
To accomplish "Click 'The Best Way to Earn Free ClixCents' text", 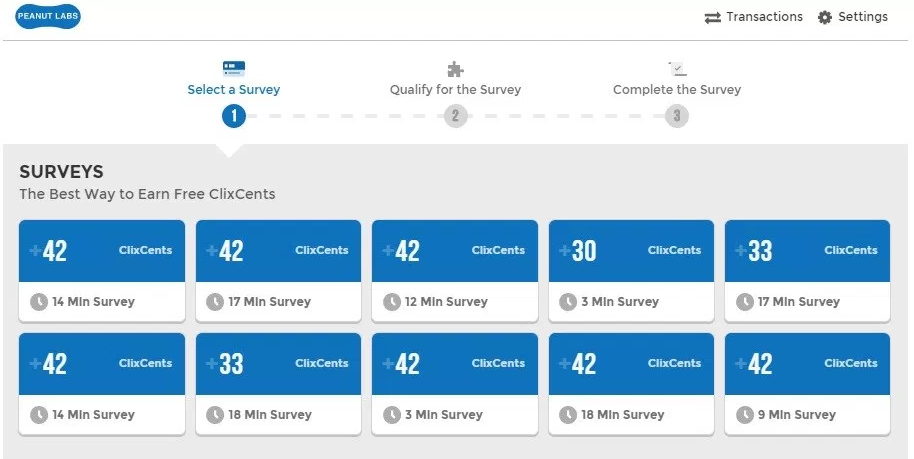I will point(147,194).
